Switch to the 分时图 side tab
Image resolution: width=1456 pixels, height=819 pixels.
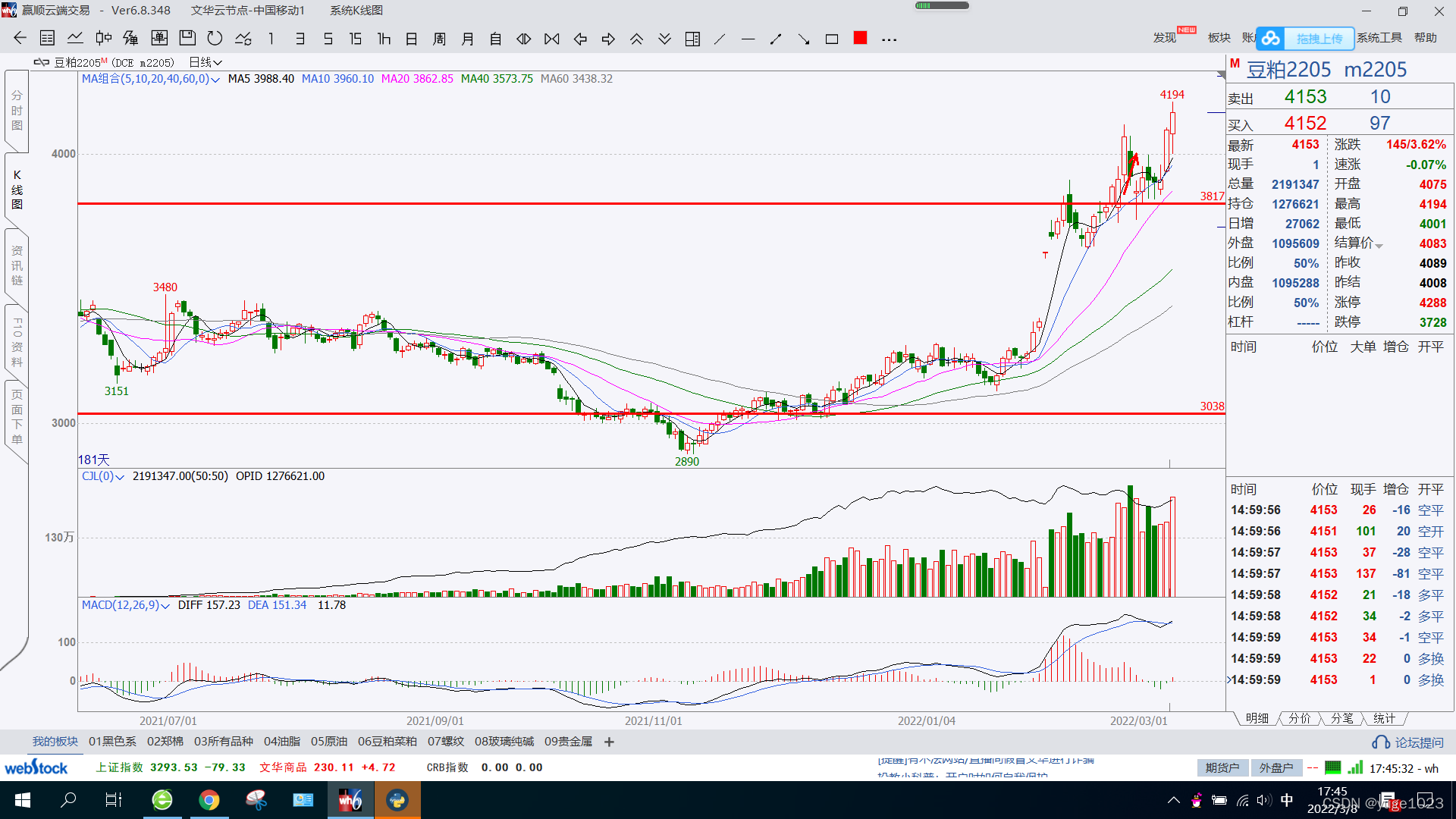tap(17, 111)
